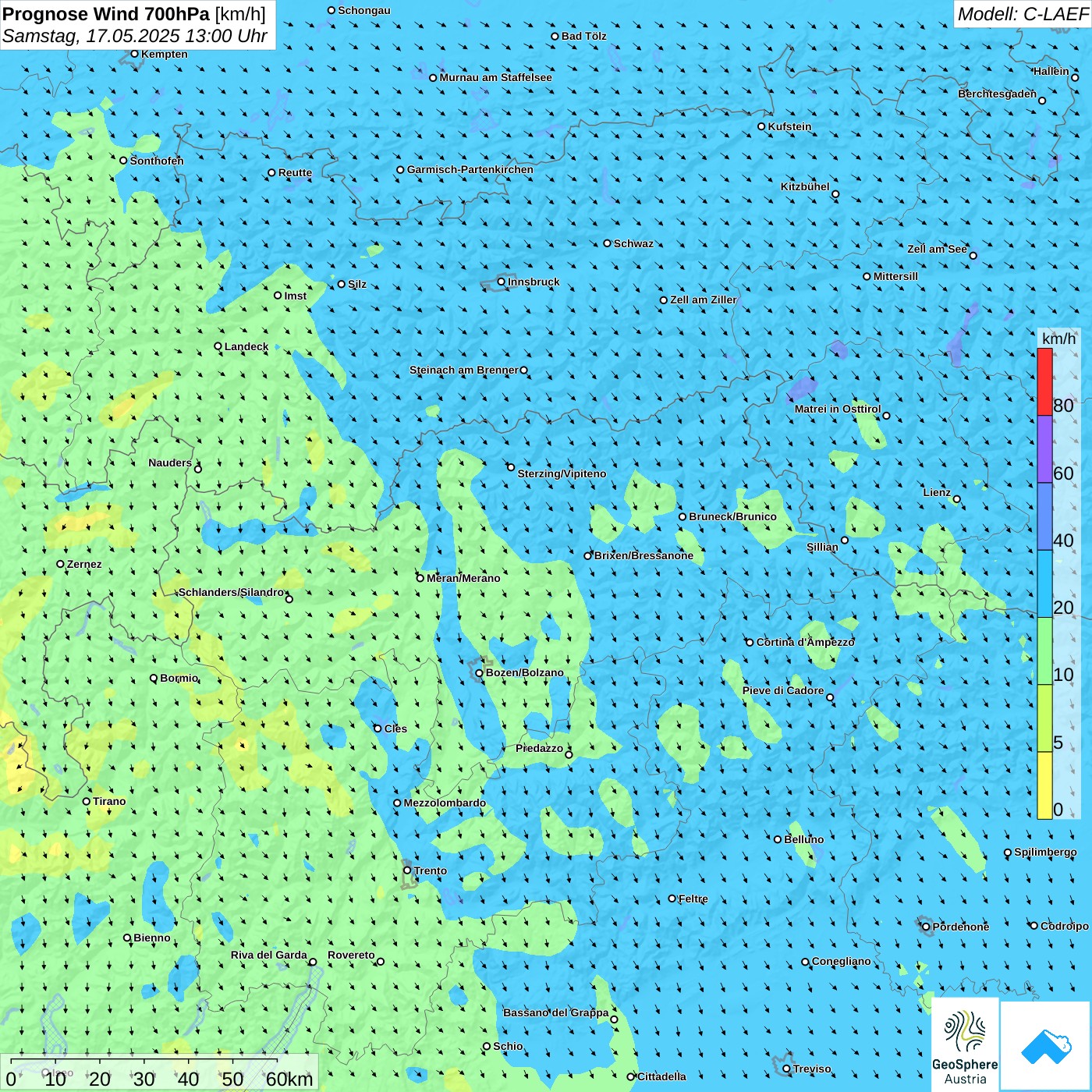The width and height of the screenshot is (1092, 1092).
Task: Click the Murnau am Staffelsee label
Action: (496, 77)
